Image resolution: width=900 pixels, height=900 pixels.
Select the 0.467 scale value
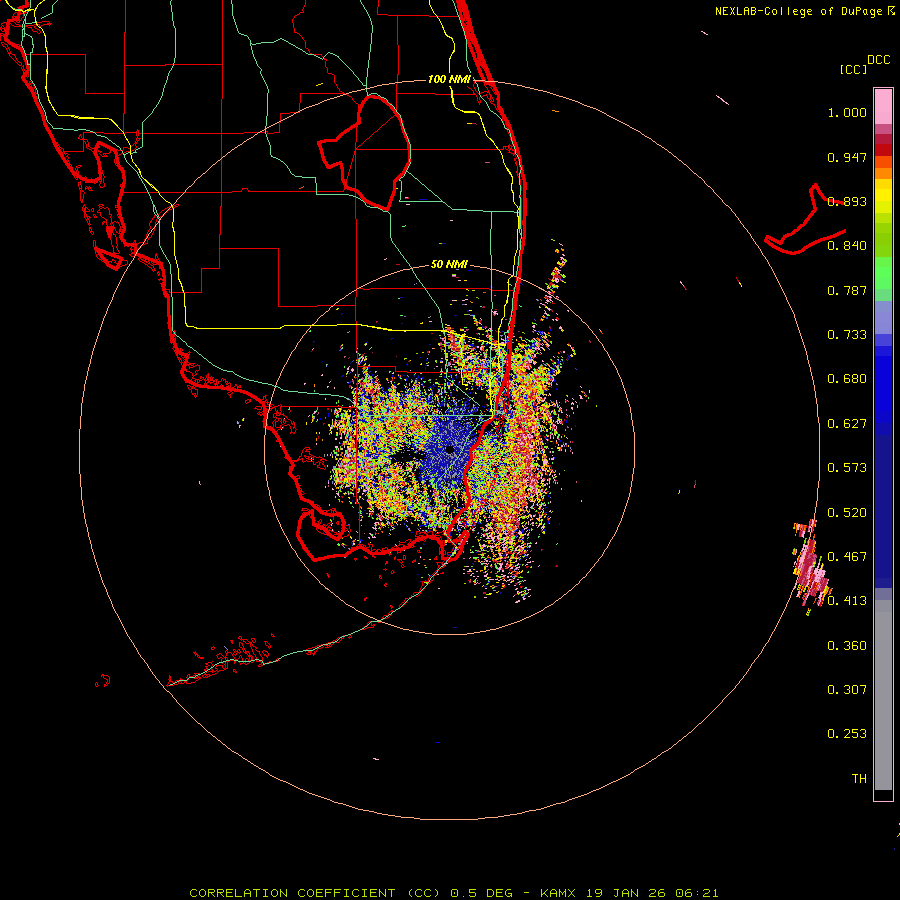pos(847,557)
